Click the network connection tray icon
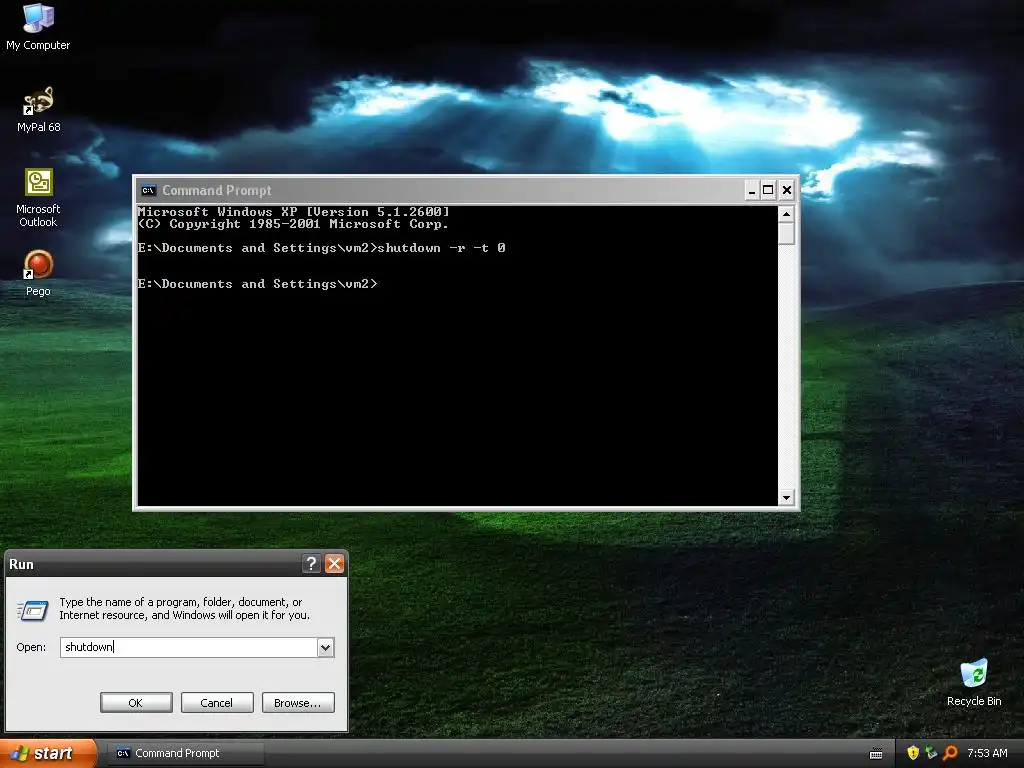The image size is (1024, 768). click(x=931, y=753)
